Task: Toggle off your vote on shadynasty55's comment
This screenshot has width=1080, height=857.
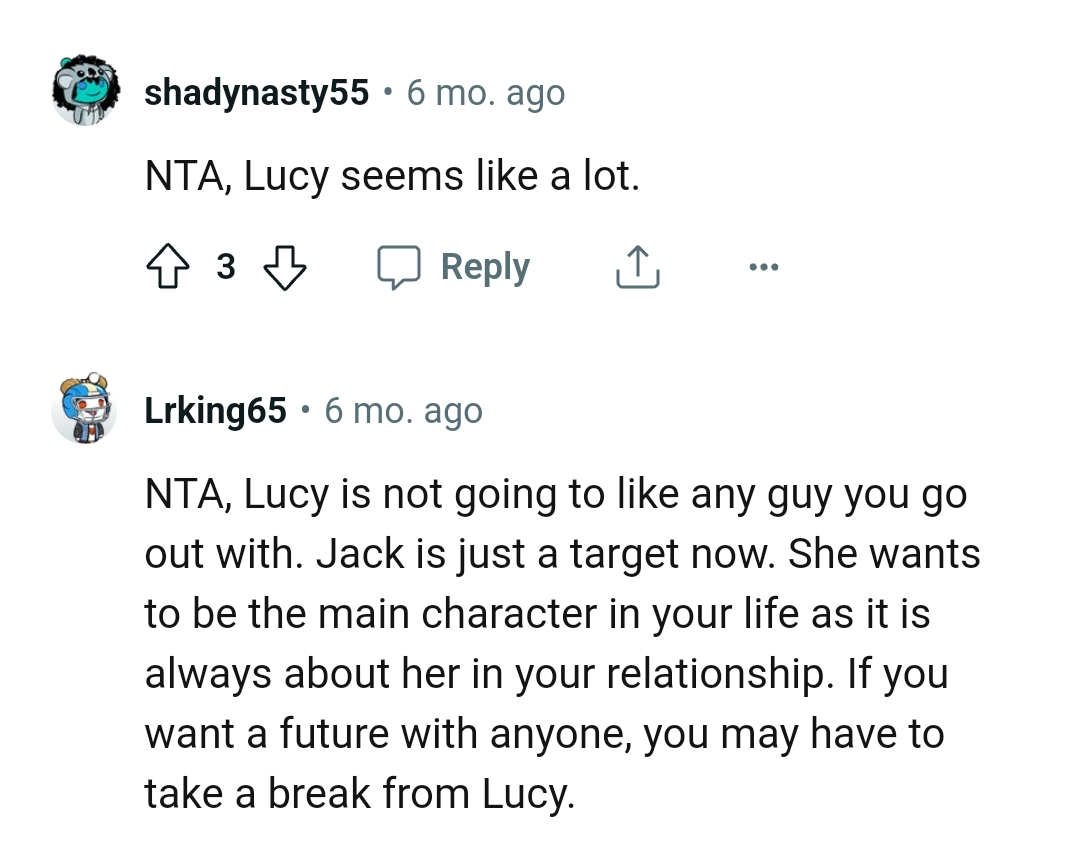Action: (x=170, y=266)
